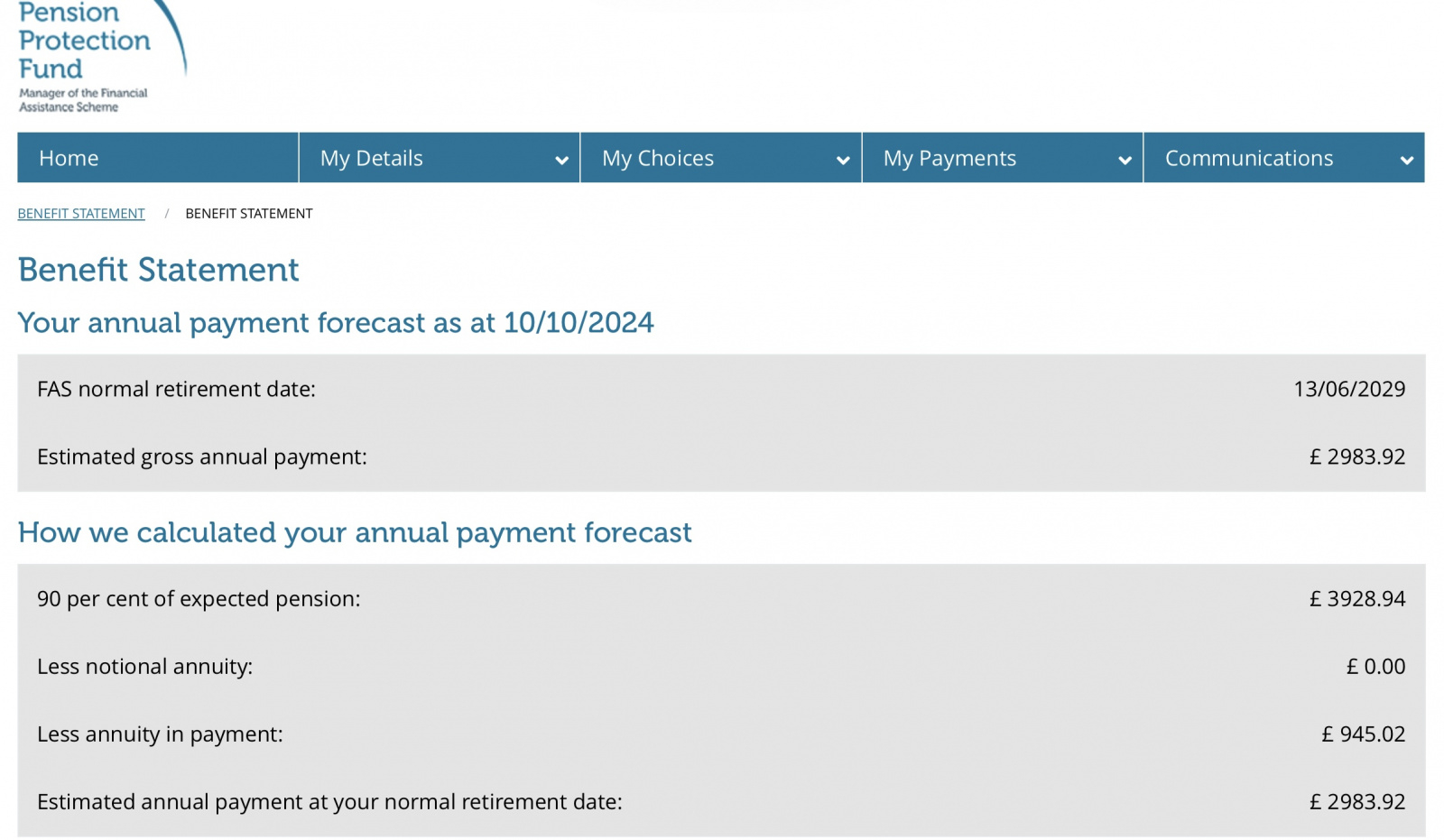Select the My Details menu label
Image resolution: width=1444 pixels, height=840 pixels.
click(371, 158)
